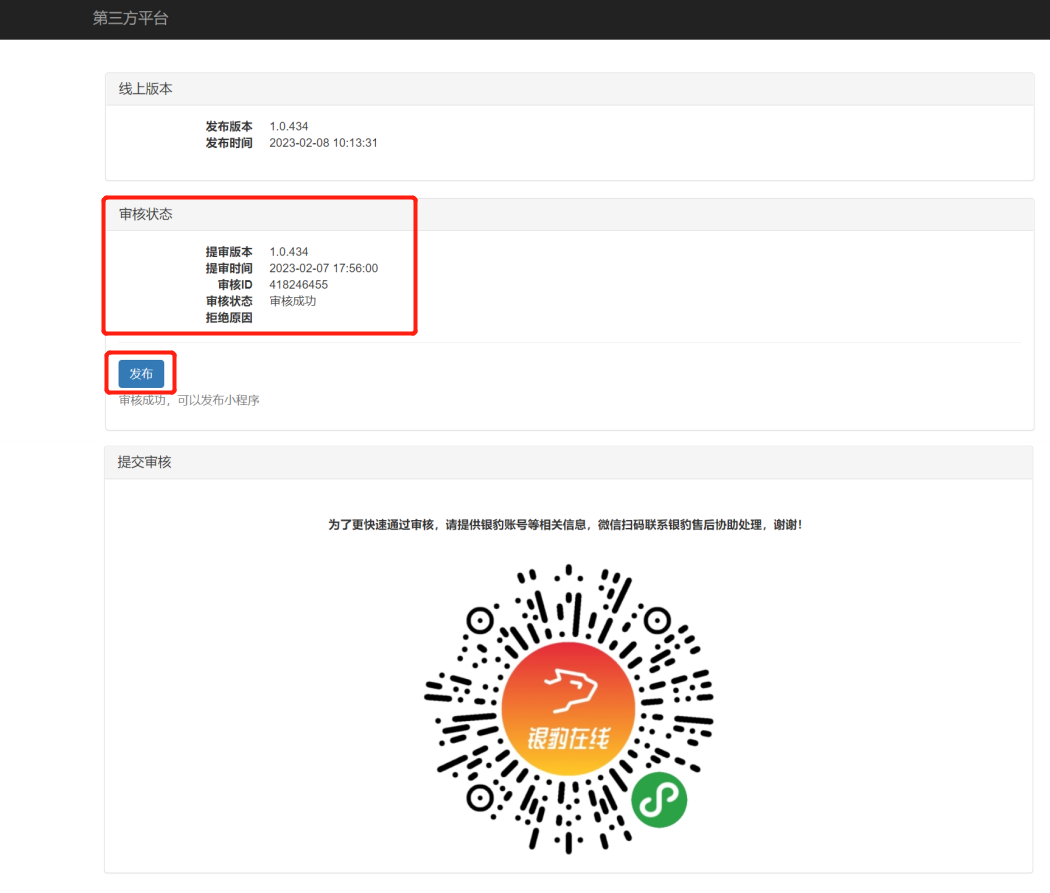1050x893 pixels.
Task: Click the hint text 审核成功，可以发布小程序
Action: (189, 400)
